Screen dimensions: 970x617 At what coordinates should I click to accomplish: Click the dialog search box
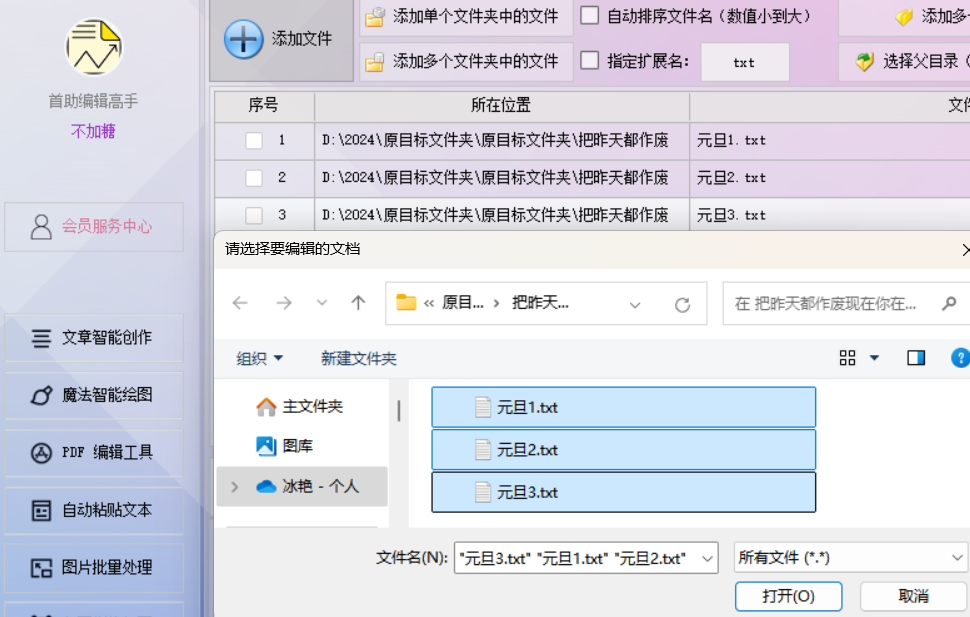point(845,303)
